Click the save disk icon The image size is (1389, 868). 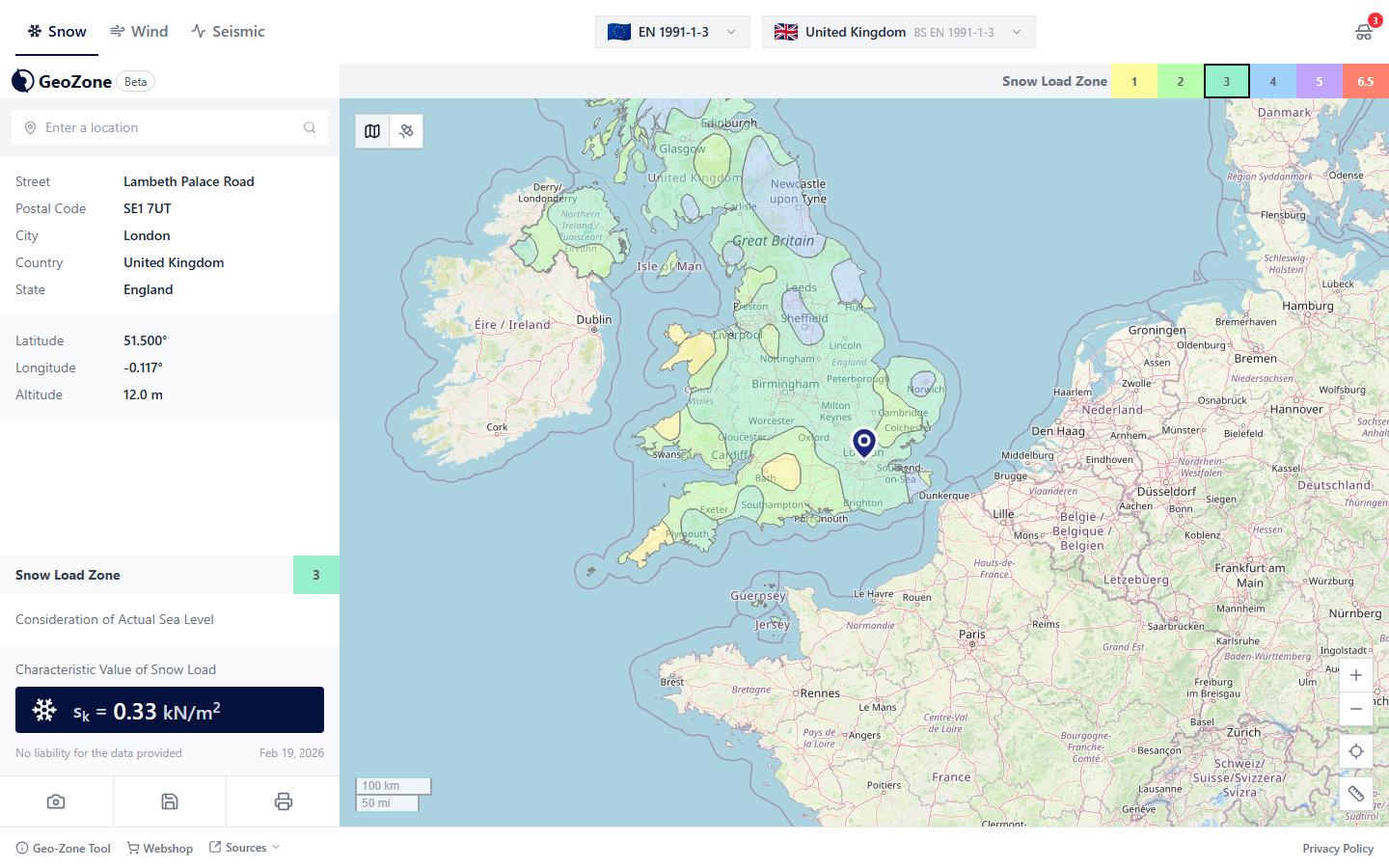click(170, 801)
